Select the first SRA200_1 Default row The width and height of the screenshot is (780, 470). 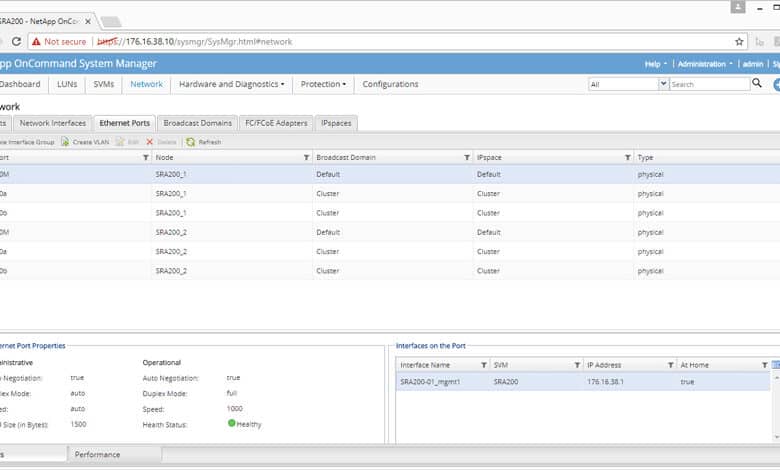point(390,175)
